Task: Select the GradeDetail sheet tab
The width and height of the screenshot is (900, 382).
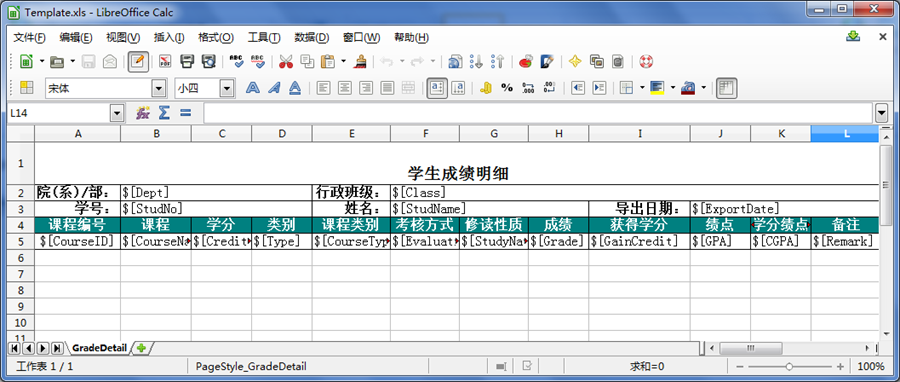Action: [x=99, y=348]
